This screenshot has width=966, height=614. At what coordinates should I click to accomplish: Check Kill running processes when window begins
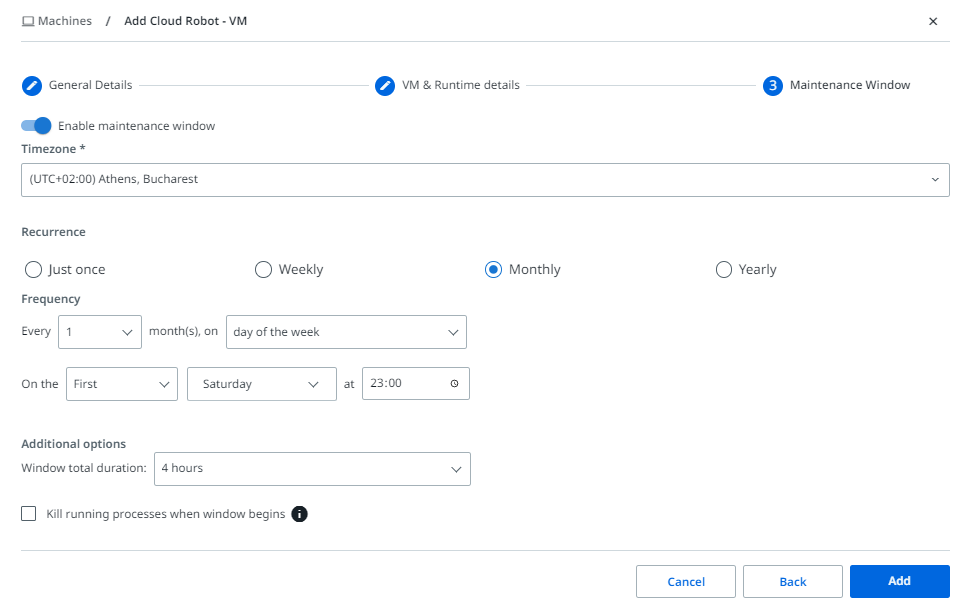29,514
